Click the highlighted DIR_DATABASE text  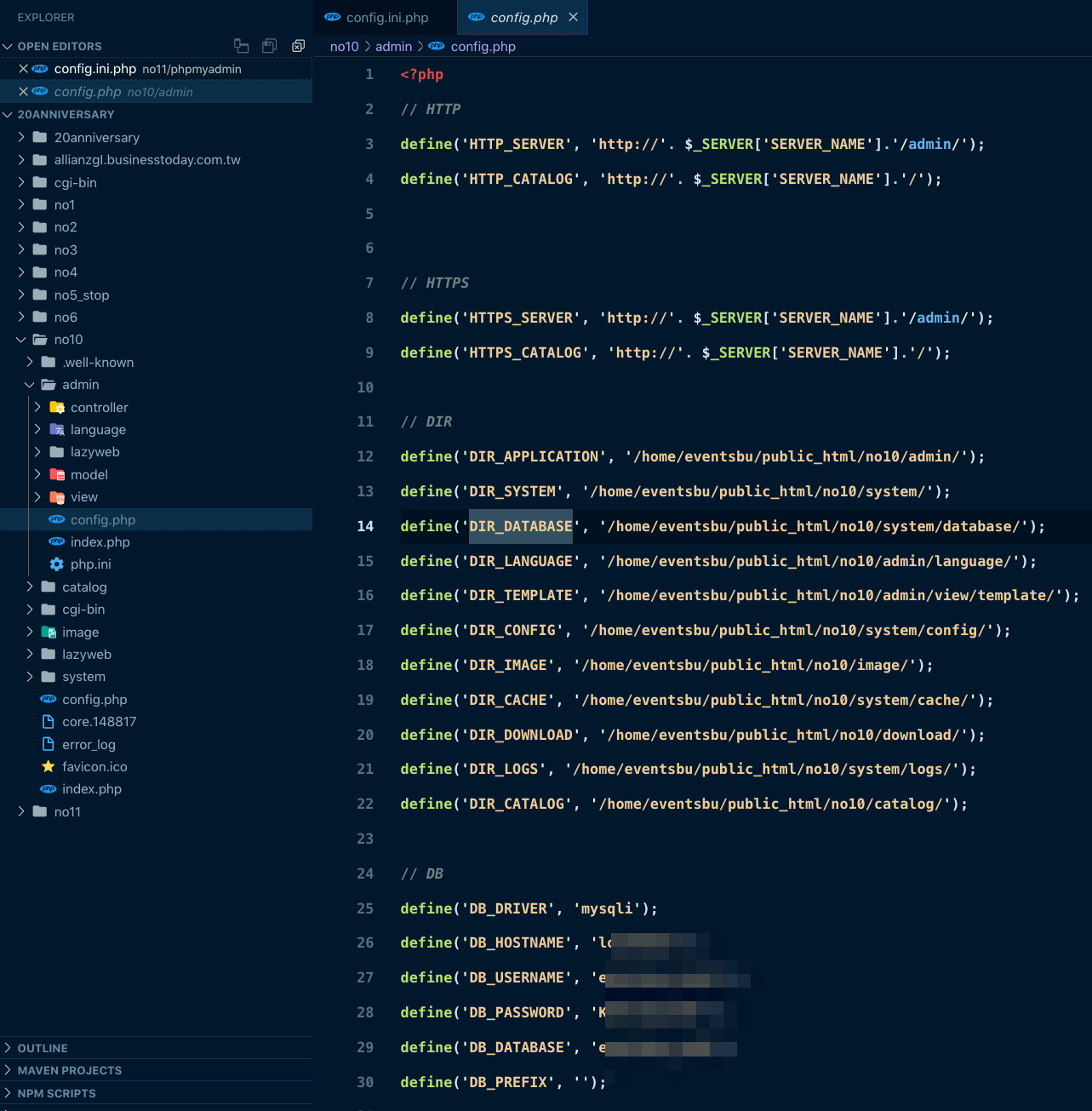[521, 526]
